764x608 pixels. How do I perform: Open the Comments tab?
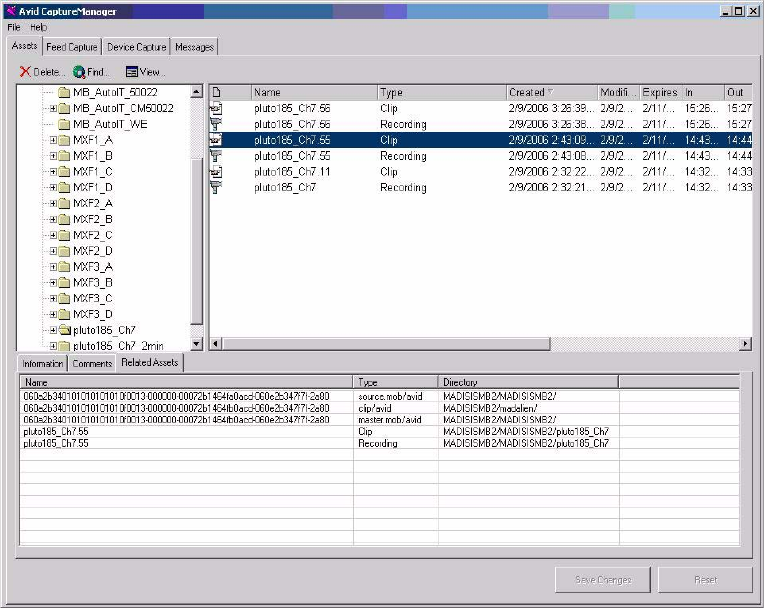coord(92,363)
